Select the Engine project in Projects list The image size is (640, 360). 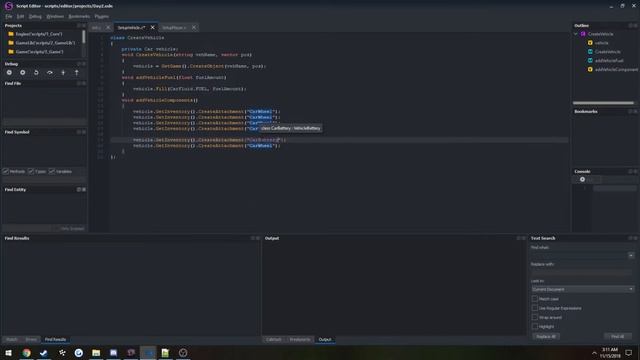39,34
